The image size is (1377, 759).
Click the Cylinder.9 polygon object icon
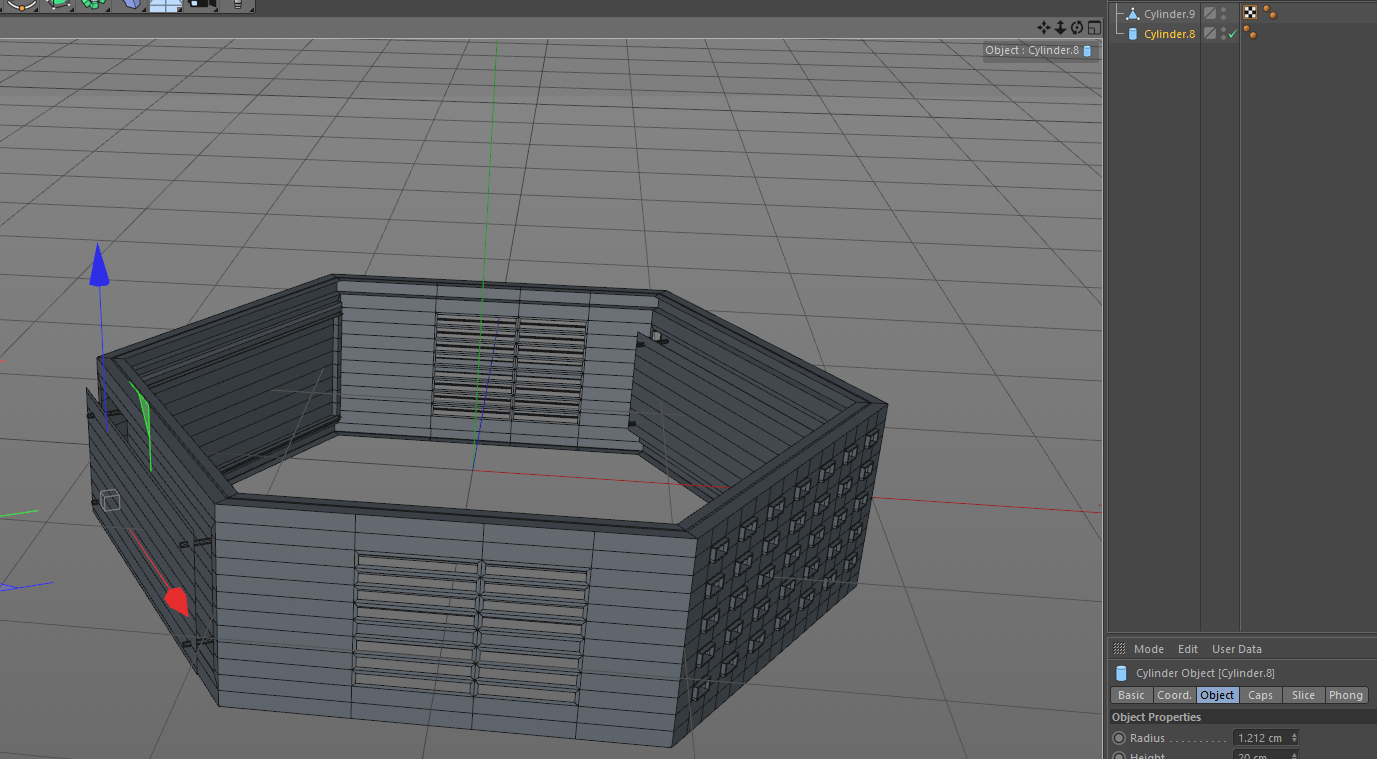(x=1133, y=14)
